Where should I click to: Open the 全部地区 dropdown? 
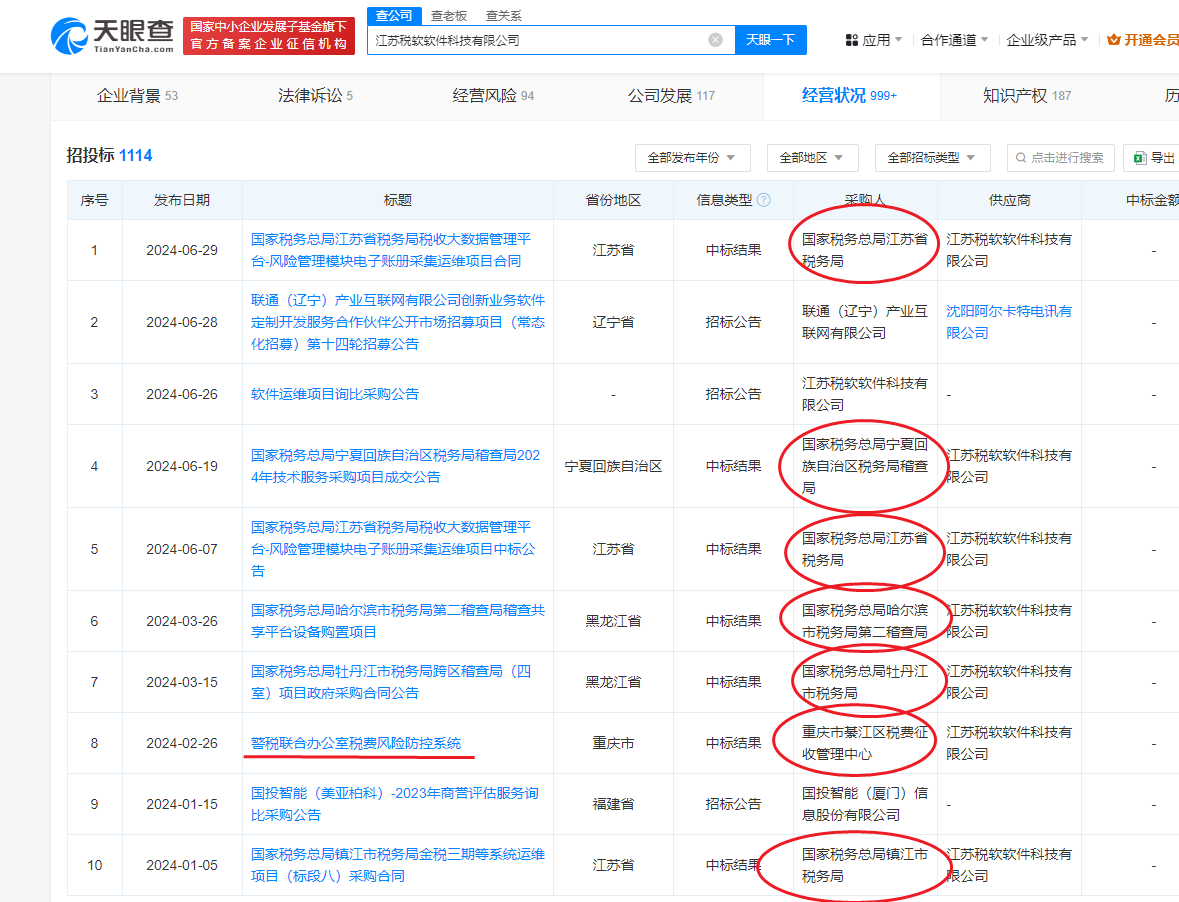pos(812,158)
